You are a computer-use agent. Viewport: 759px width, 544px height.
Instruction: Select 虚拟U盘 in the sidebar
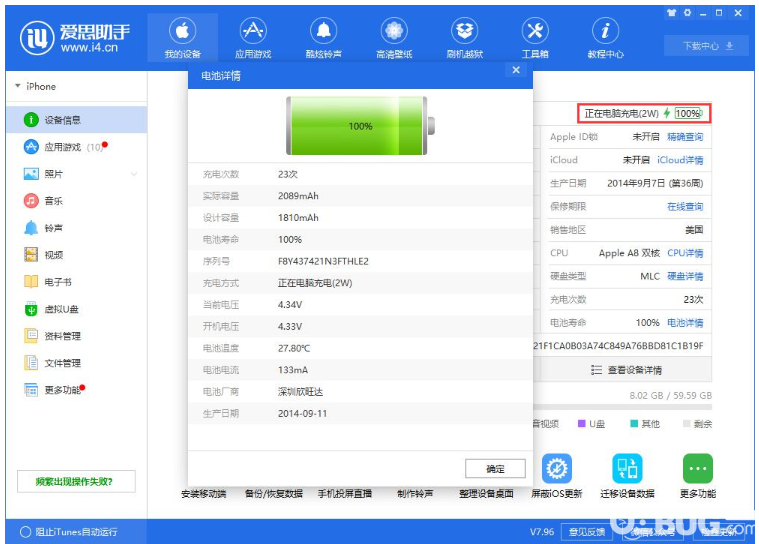tap(76, 309)
